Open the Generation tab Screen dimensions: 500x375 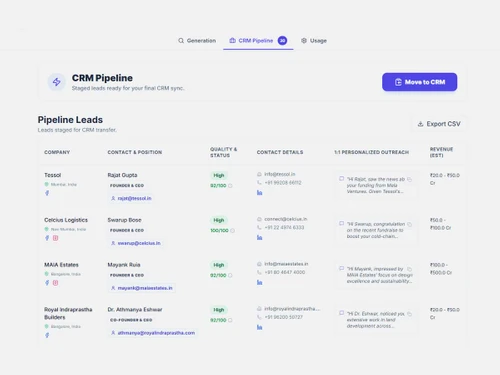(197, 41)
